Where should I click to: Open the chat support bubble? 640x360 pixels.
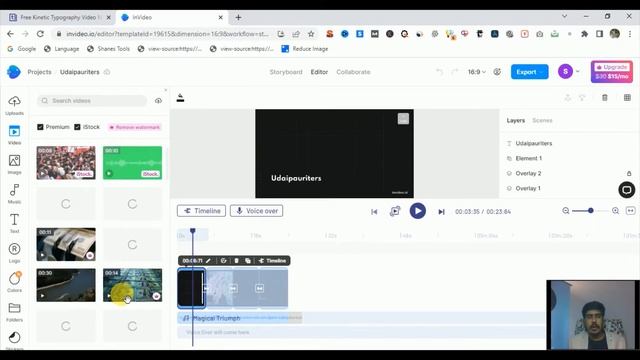coord(627,190)
